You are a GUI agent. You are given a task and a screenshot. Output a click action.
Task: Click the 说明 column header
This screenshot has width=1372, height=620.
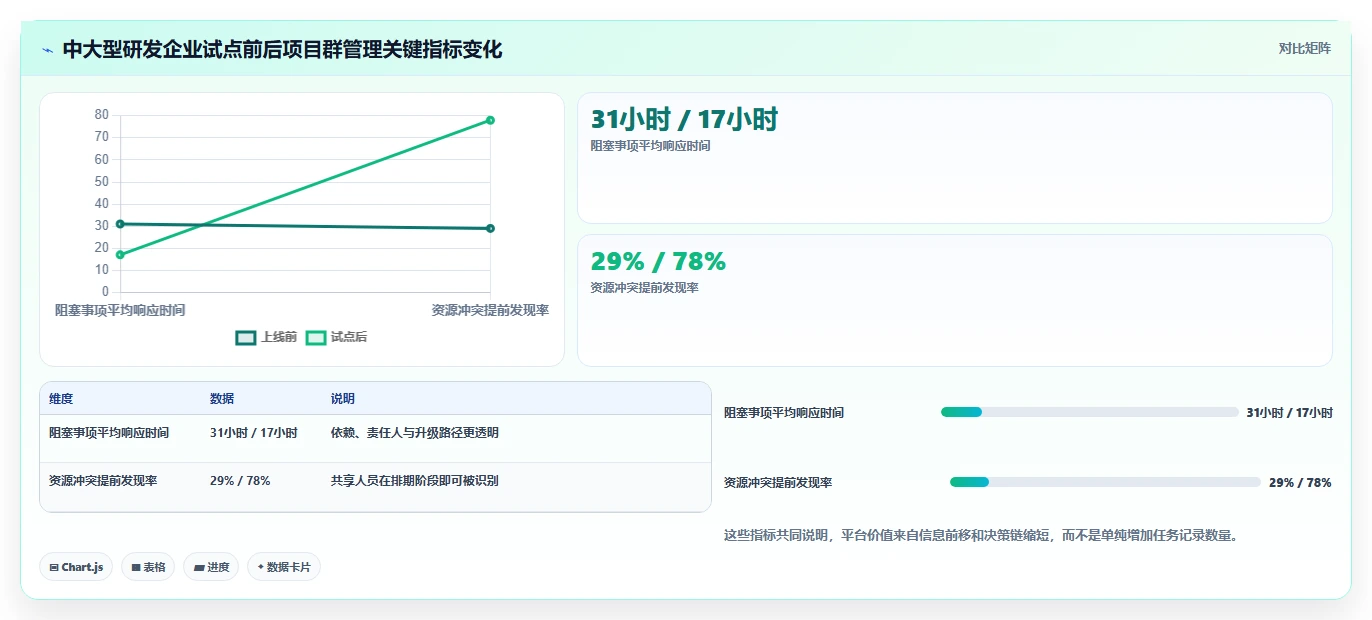point(343,398)
